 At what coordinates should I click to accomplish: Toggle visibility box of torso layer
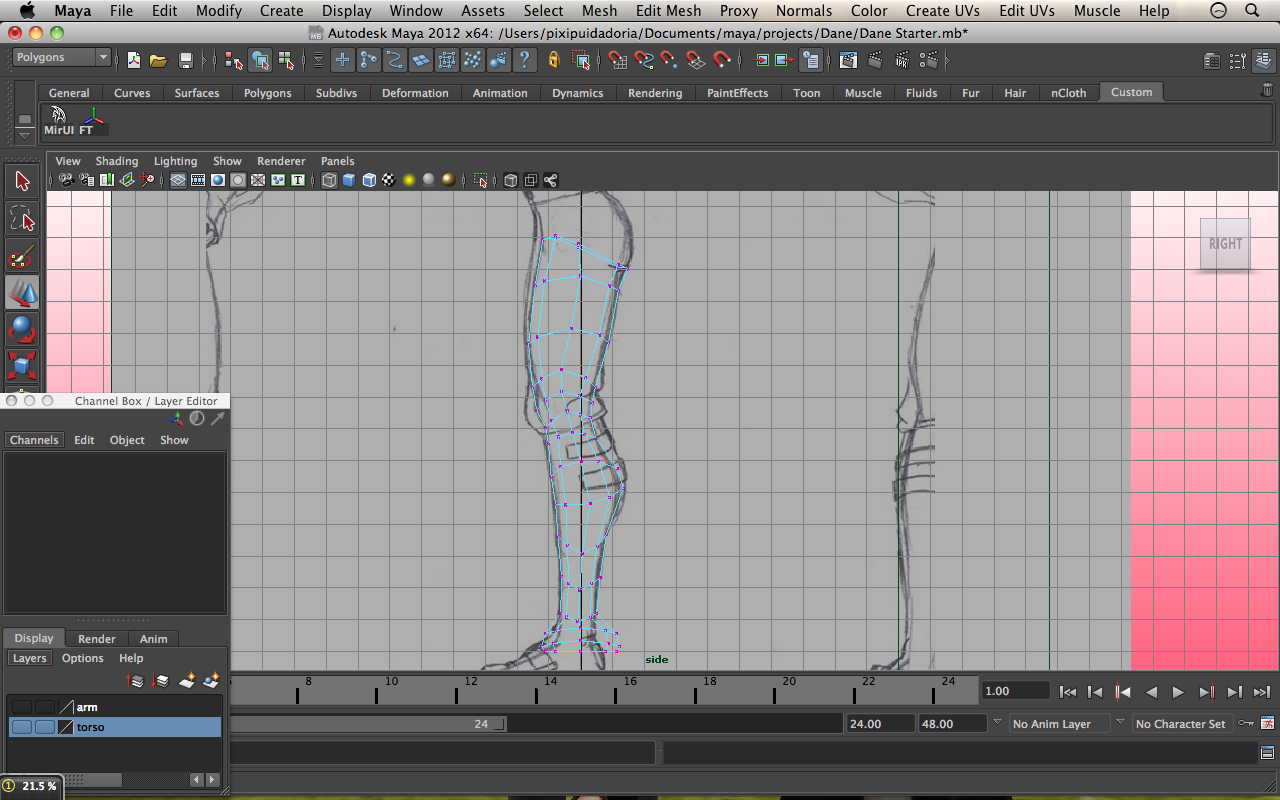pos(21,727)
